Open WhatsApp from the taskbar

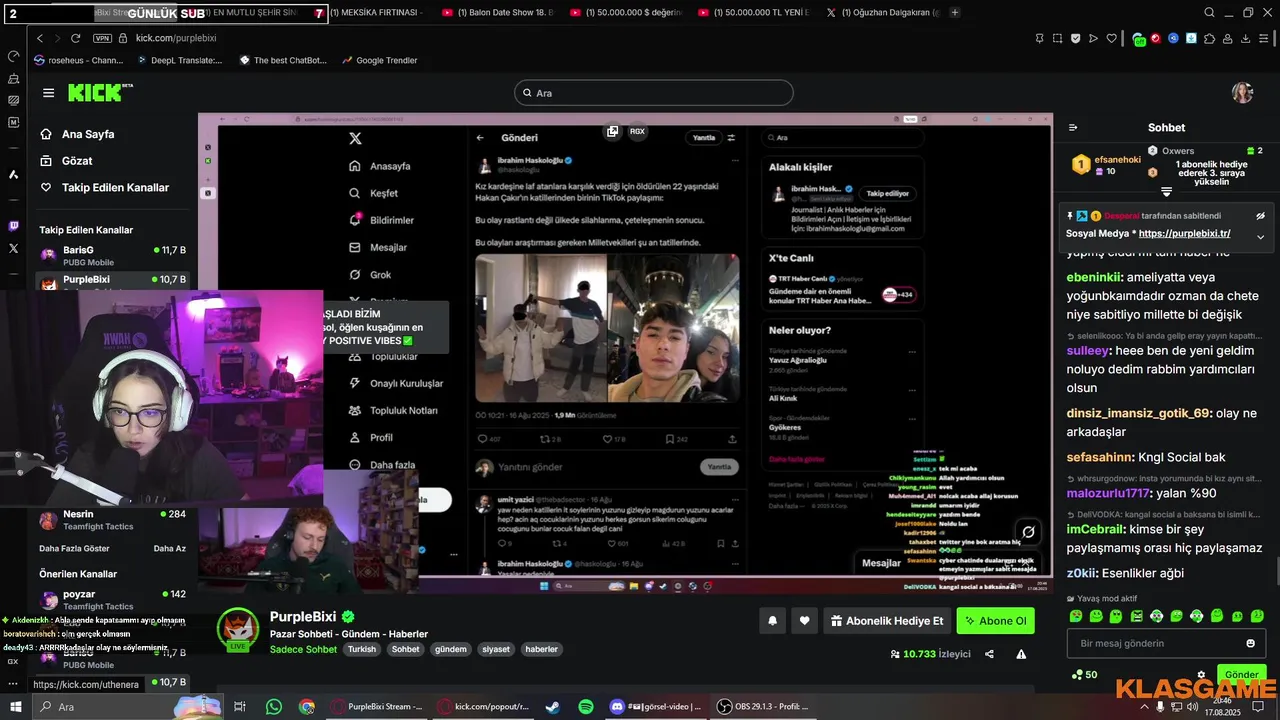(x=274, y=707)
